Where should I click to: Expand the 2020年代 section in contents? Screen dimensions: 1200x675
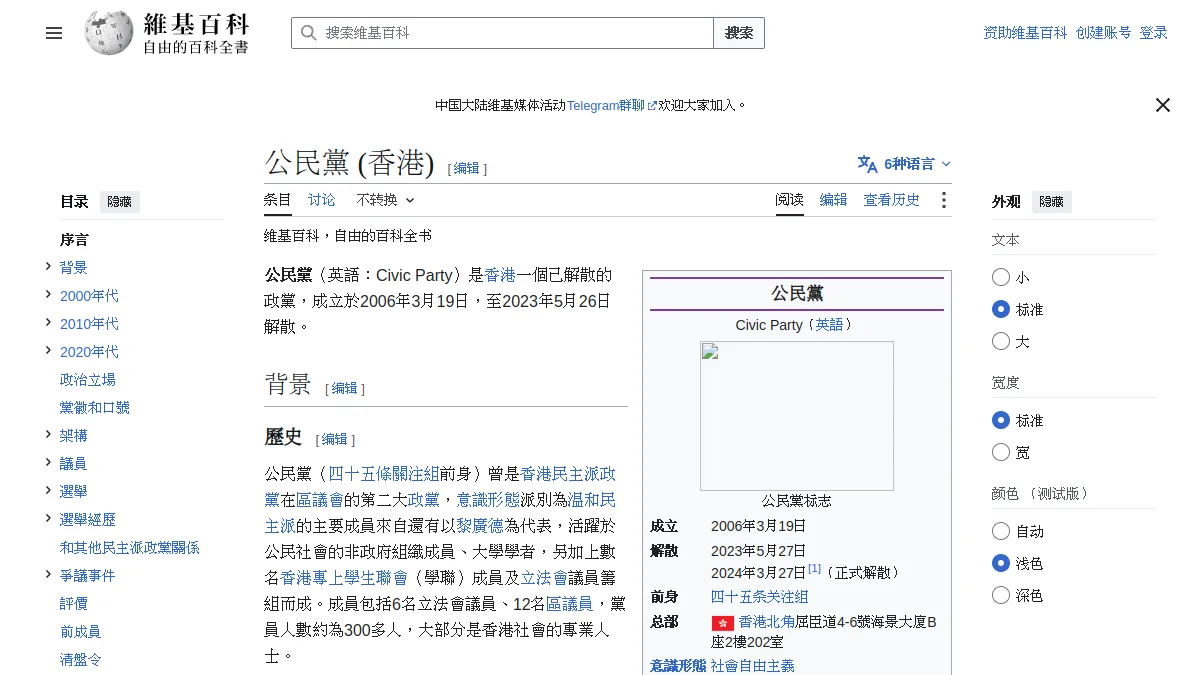click(x=48, y=350)
